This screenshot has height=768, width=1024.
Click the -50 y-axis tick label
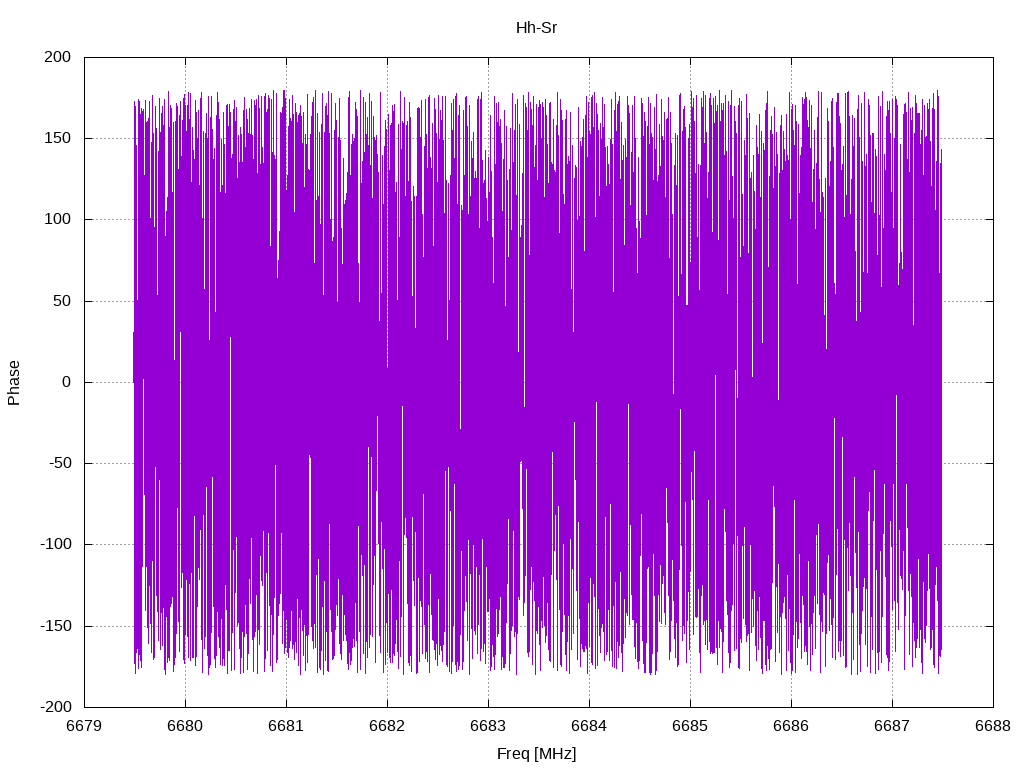click(x=60, y=463)
